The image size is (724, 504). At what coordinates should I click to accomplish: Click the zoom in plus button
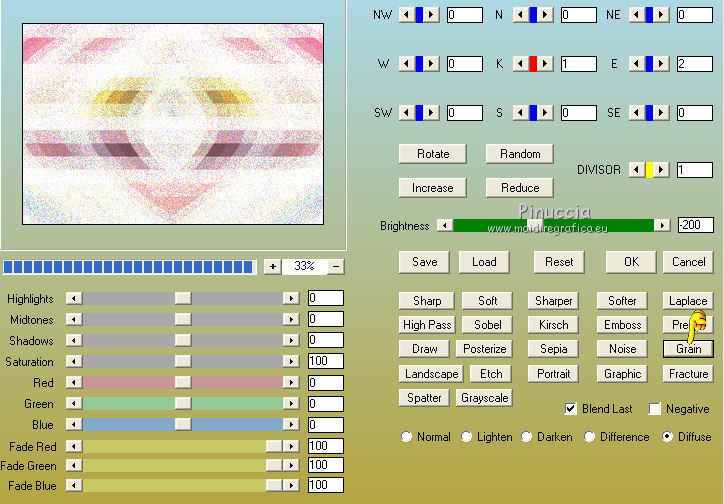coord(272,267)
